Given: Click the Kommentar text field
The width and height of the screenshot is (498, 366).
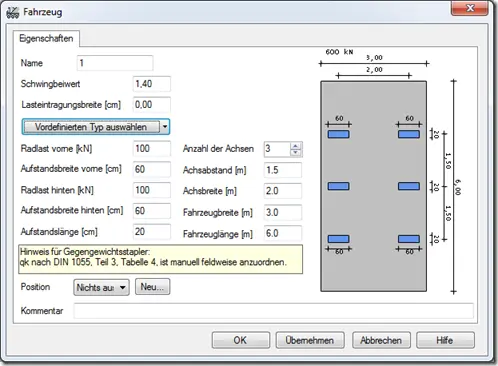Looking at the screenshot, I should (x=273, y=311).
